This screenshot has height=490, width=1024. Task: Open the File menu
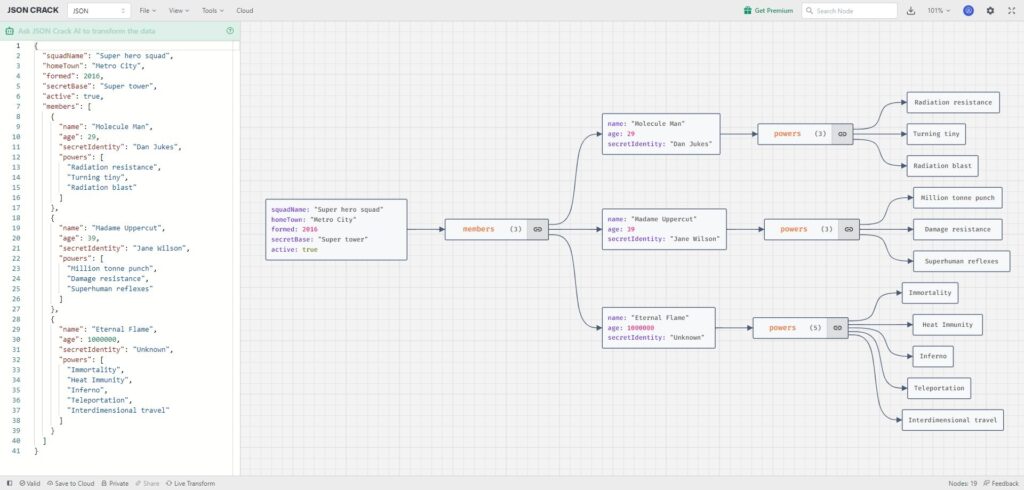[148, 10]
